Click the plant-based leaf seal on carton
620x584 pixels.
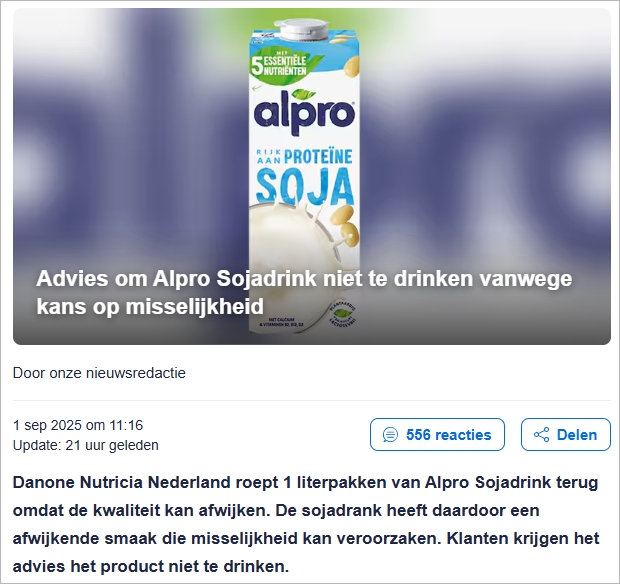coord(343,316)
